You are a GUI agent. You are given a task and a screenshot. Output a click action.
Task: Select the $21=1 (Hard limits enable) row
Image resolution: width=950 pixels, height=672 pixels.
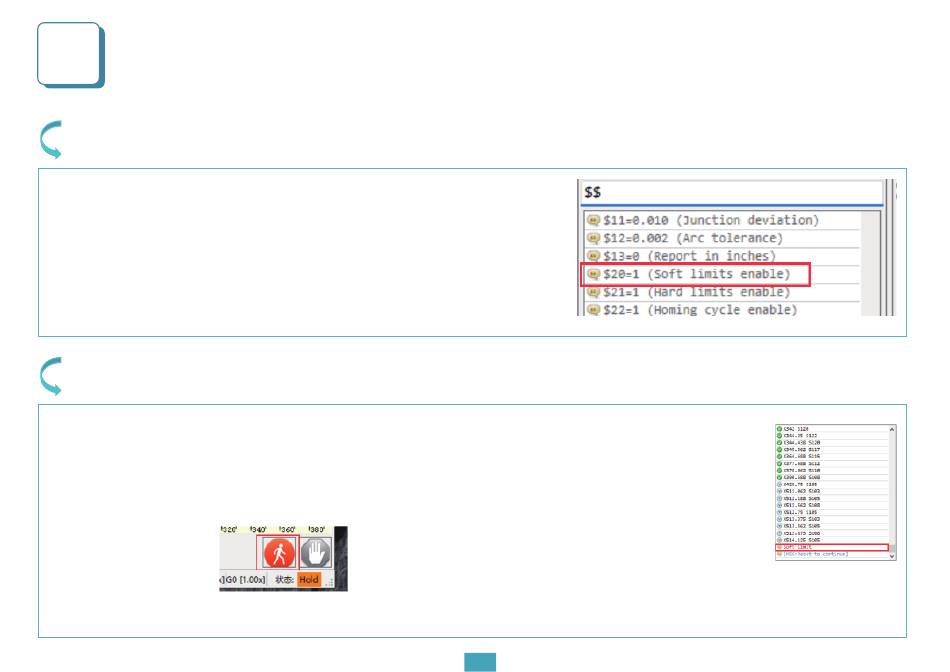click(x=722, y=292)
